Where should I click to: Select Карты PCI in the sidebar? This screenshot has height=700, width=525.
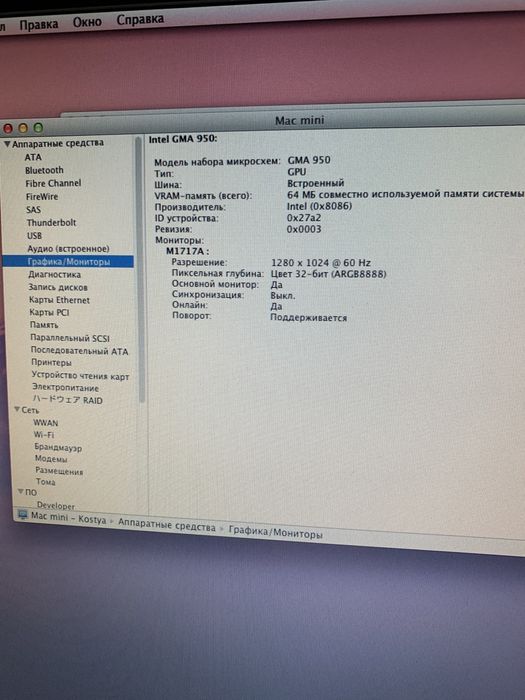point(49,312)
